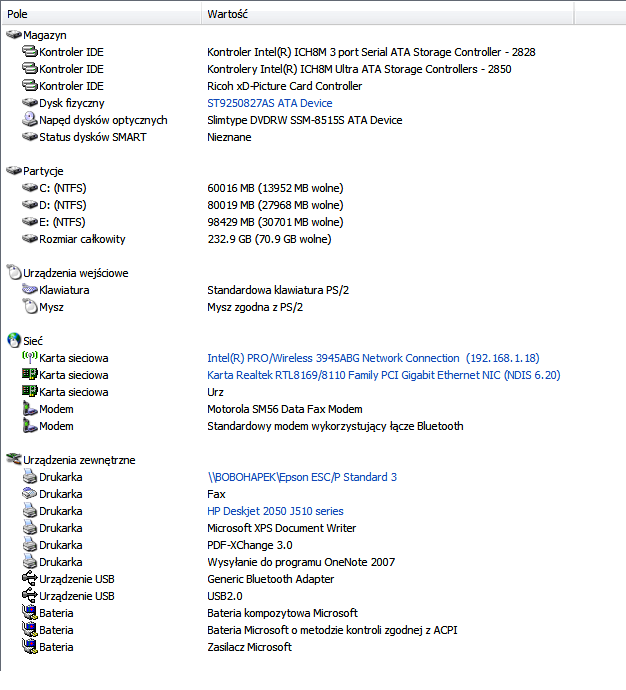Click the PDF-XChange 3.0 printer value
Screen dimensions: 626x690
[x=249, y=545]
